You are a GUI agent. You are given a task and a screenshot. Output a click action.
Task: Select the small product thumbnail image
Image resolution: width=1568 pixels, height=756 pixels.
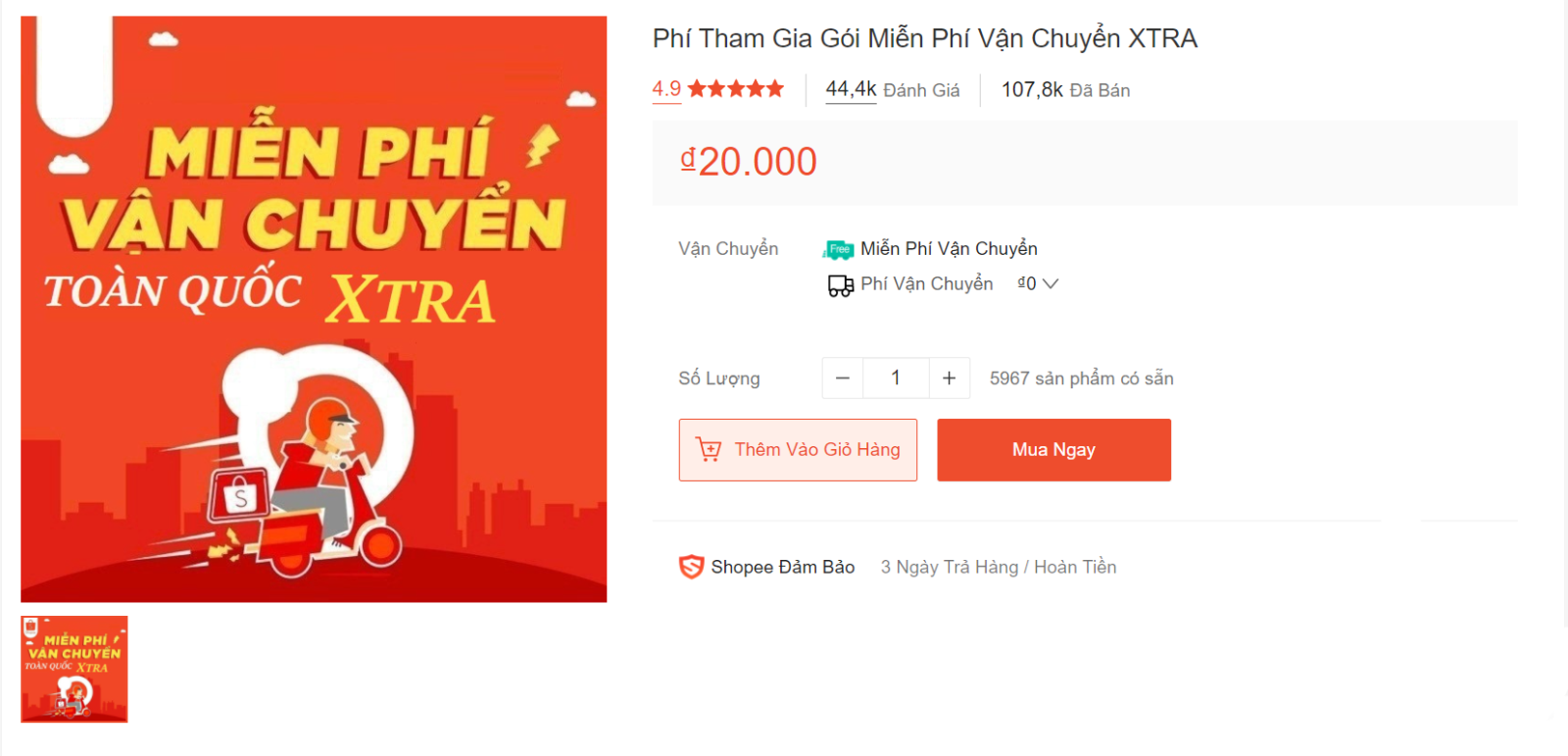(74, 670)
